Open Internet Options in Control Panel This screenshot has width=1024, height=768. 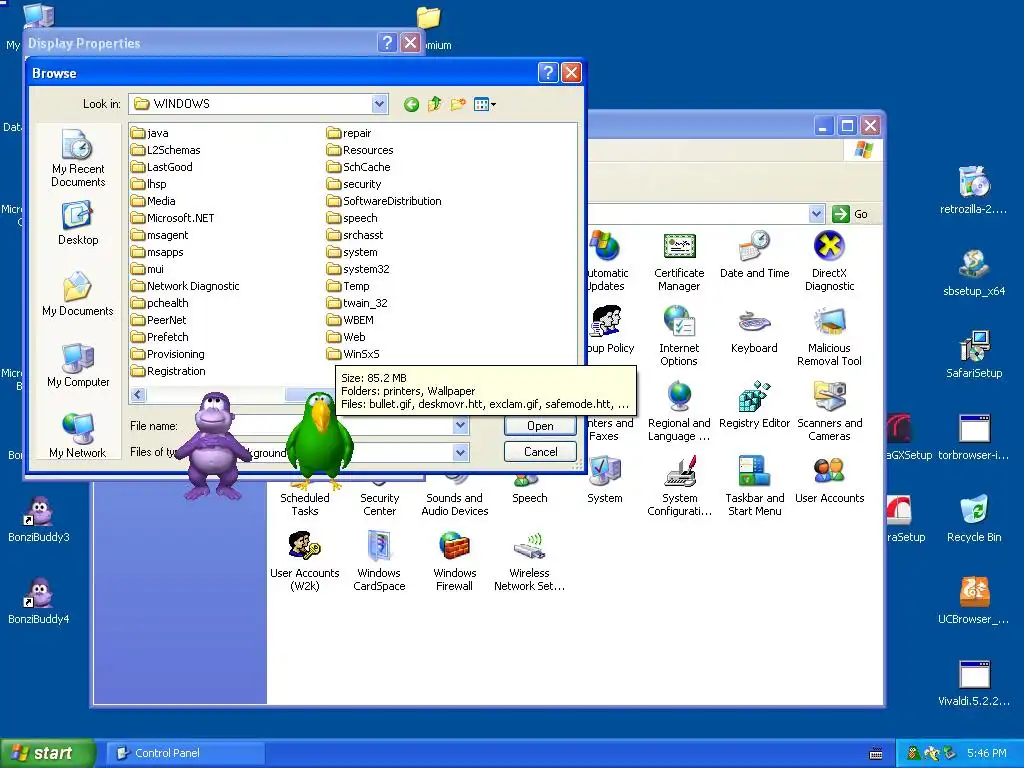[x=679, y=336]
